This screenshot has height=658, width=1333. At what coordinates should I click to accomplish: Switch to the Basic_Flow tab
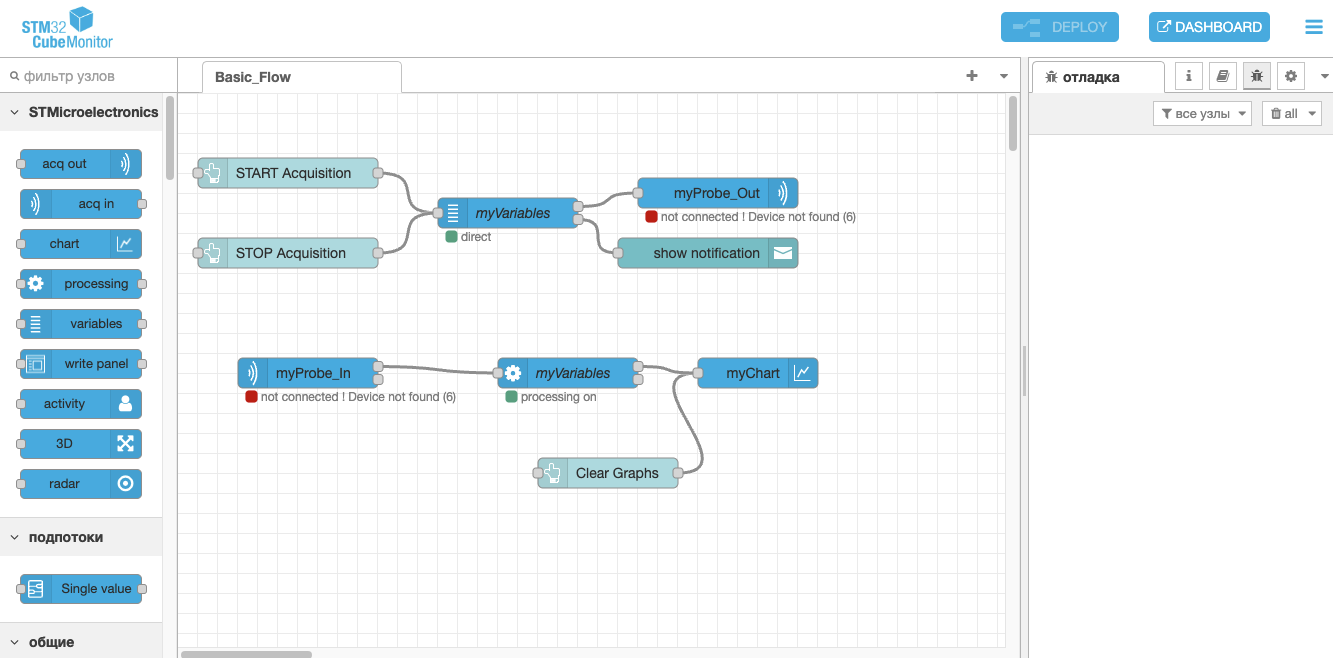point(301,77)
